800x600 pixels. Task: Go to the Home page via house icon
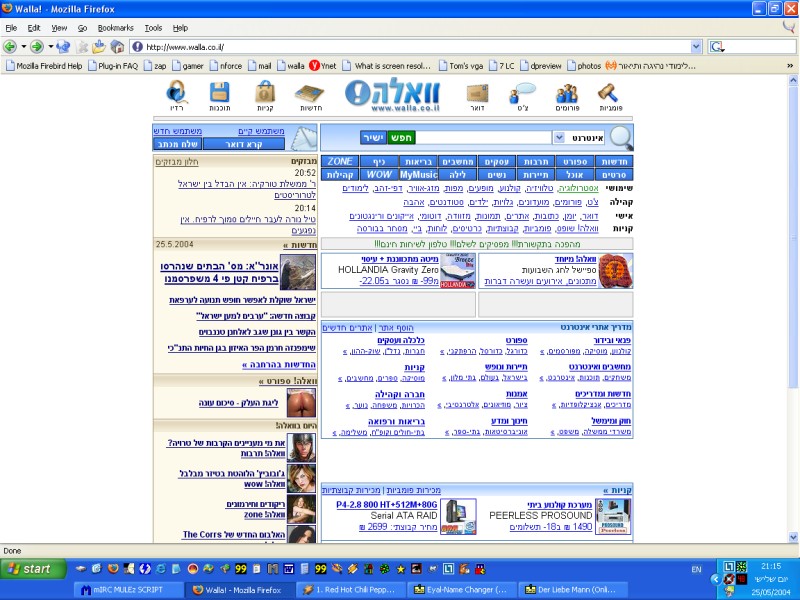117,47
